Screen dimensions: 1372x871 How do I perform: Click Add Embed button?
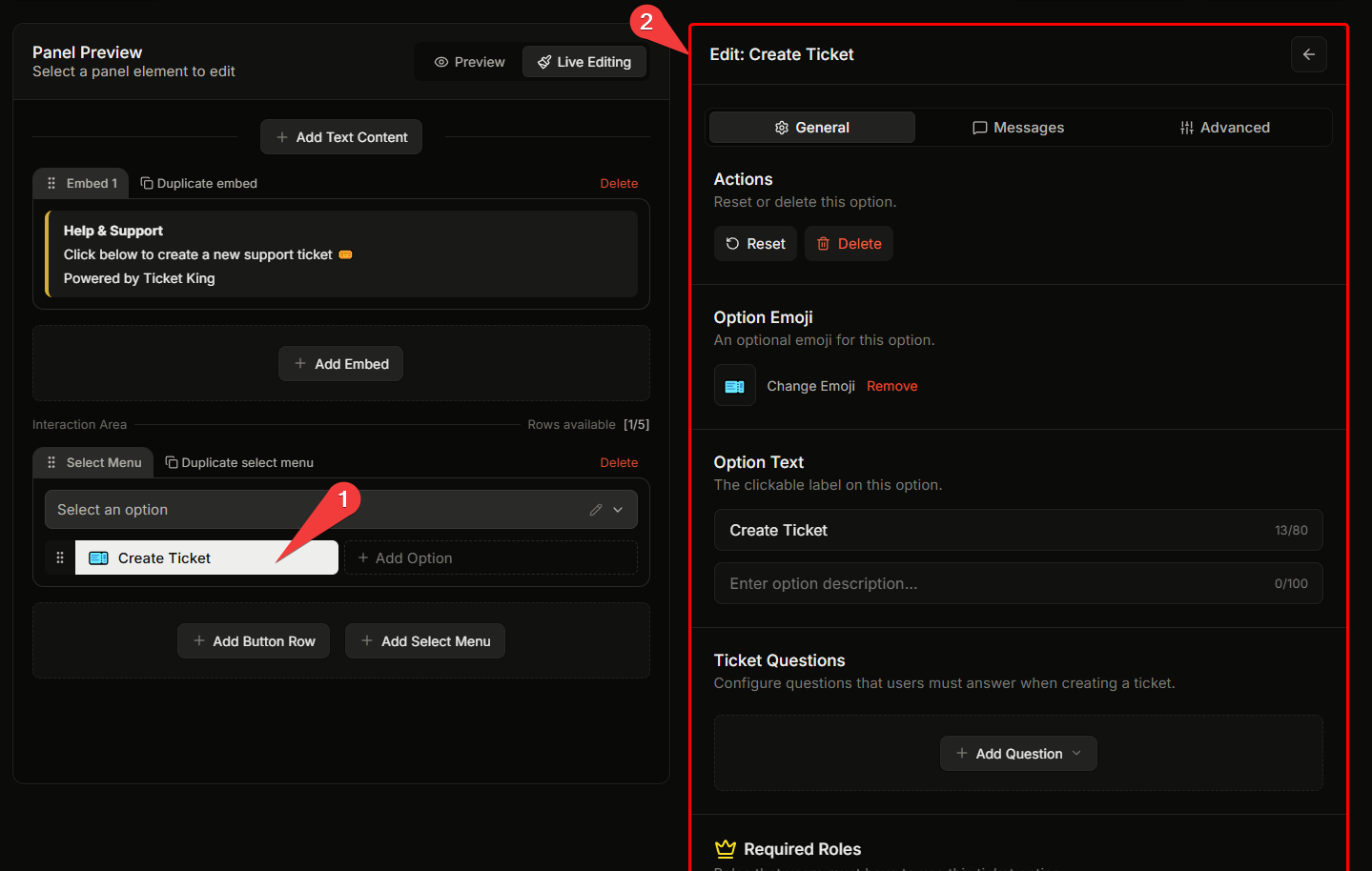click(x=341, y=364)
